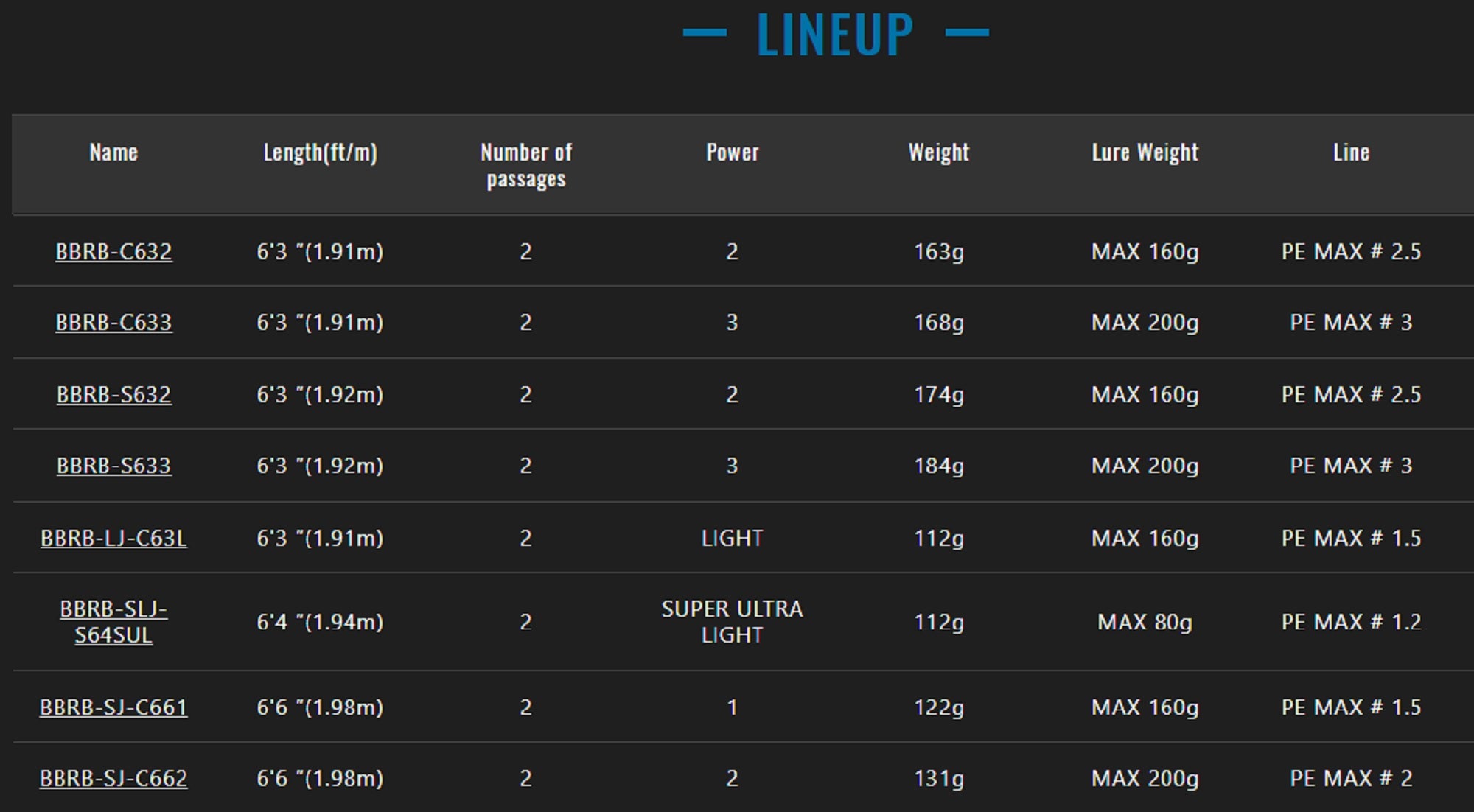This screenshot has width=1474, height=812.
Task: Click the Lure Weight column header
Action: (1145, 153)
